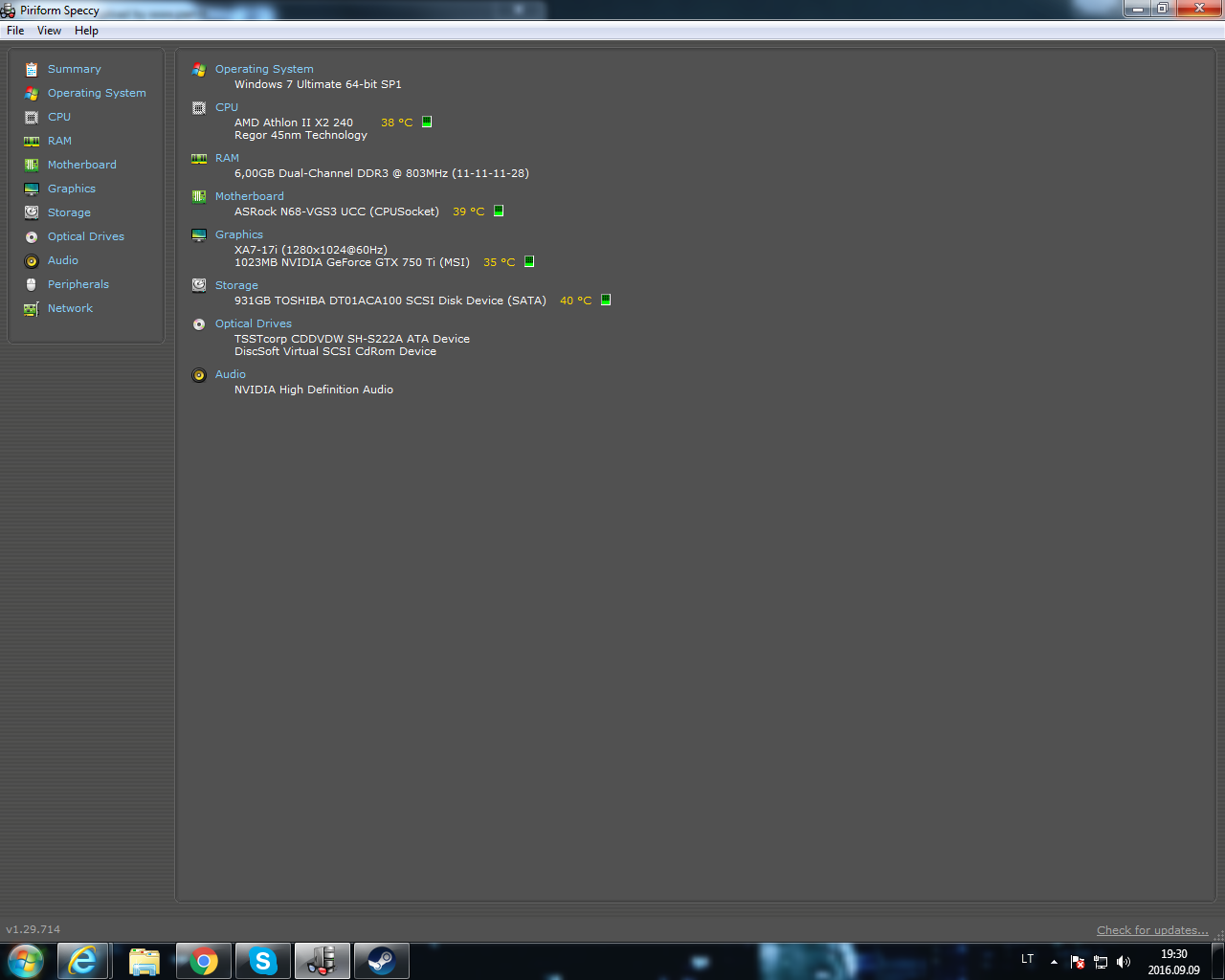Image resolution: width=1225 pixels, height=980 pixels.
Task: Open Peripherals in the sidebar
Action: [78, 284]
